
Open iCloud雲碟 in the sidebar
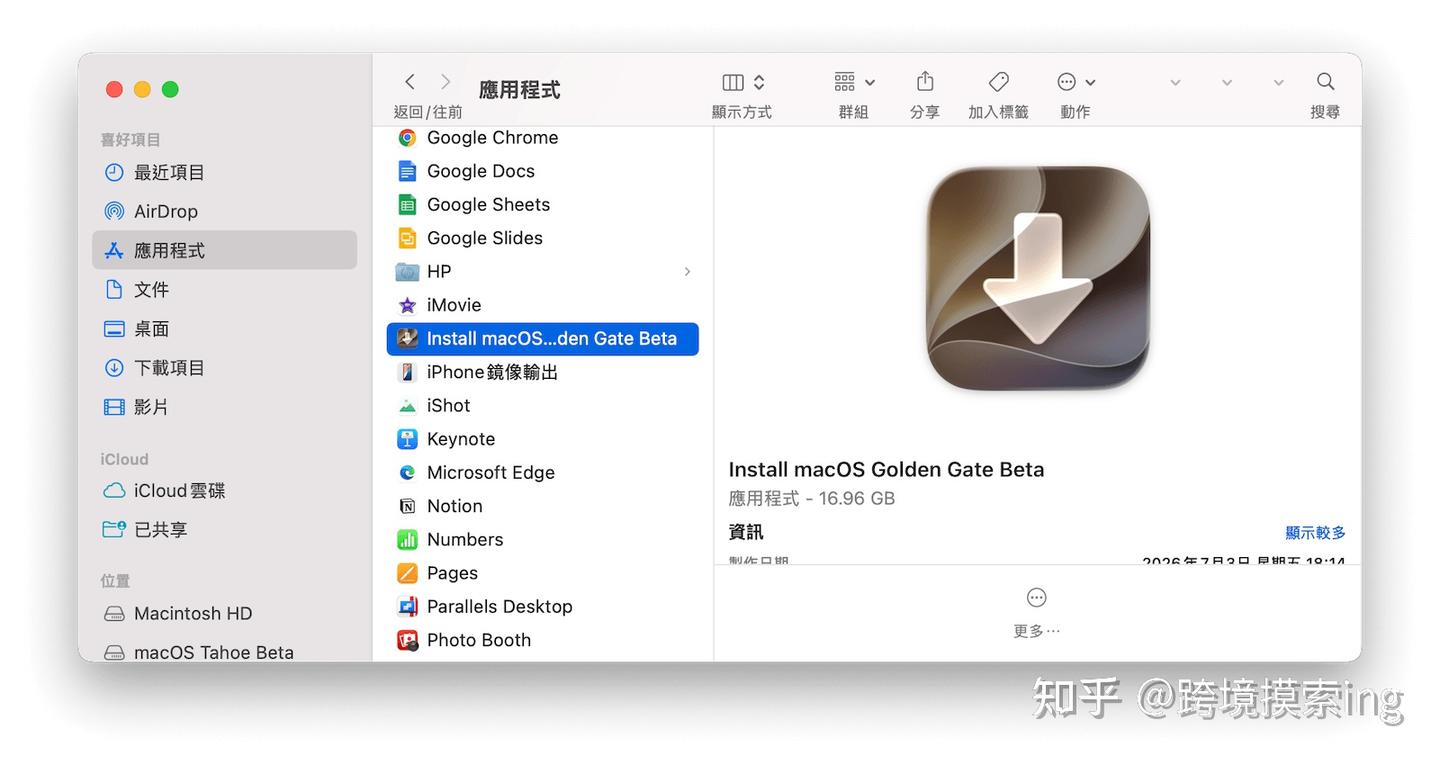click(x=224, y=491)
